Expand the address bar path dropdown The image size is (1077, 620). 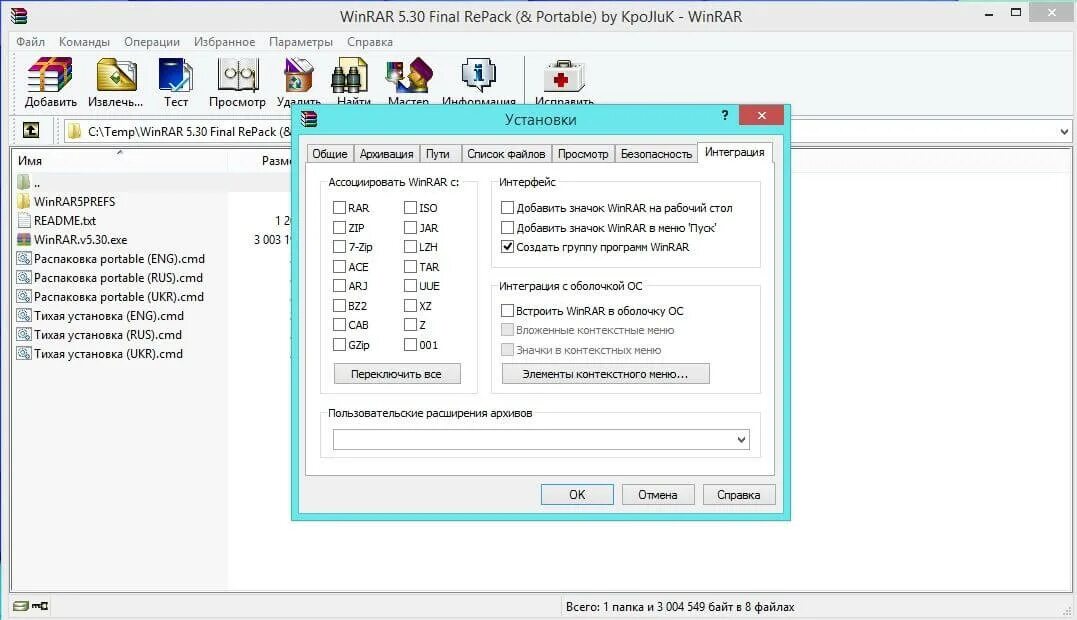tap(1064, 131)
